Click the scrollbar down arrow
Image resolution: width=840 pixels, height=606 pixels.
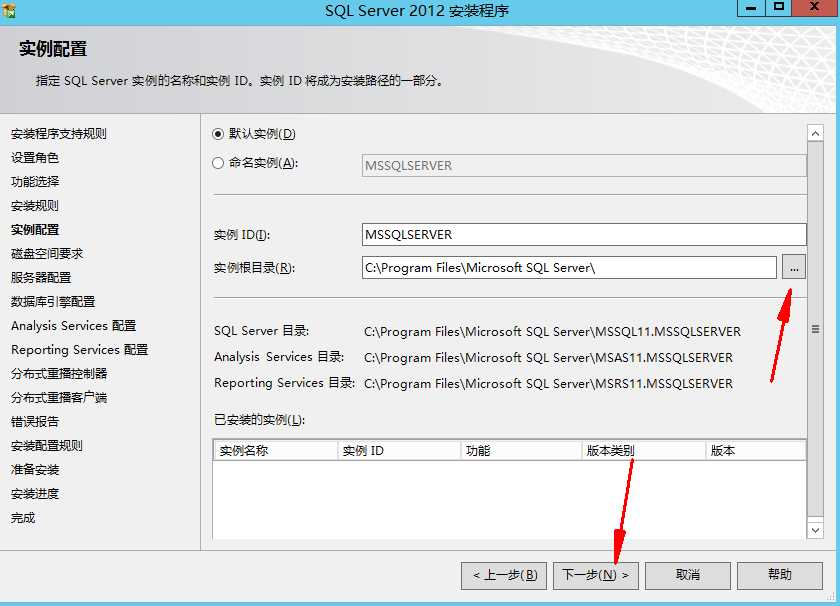click(x=815, y=530)
